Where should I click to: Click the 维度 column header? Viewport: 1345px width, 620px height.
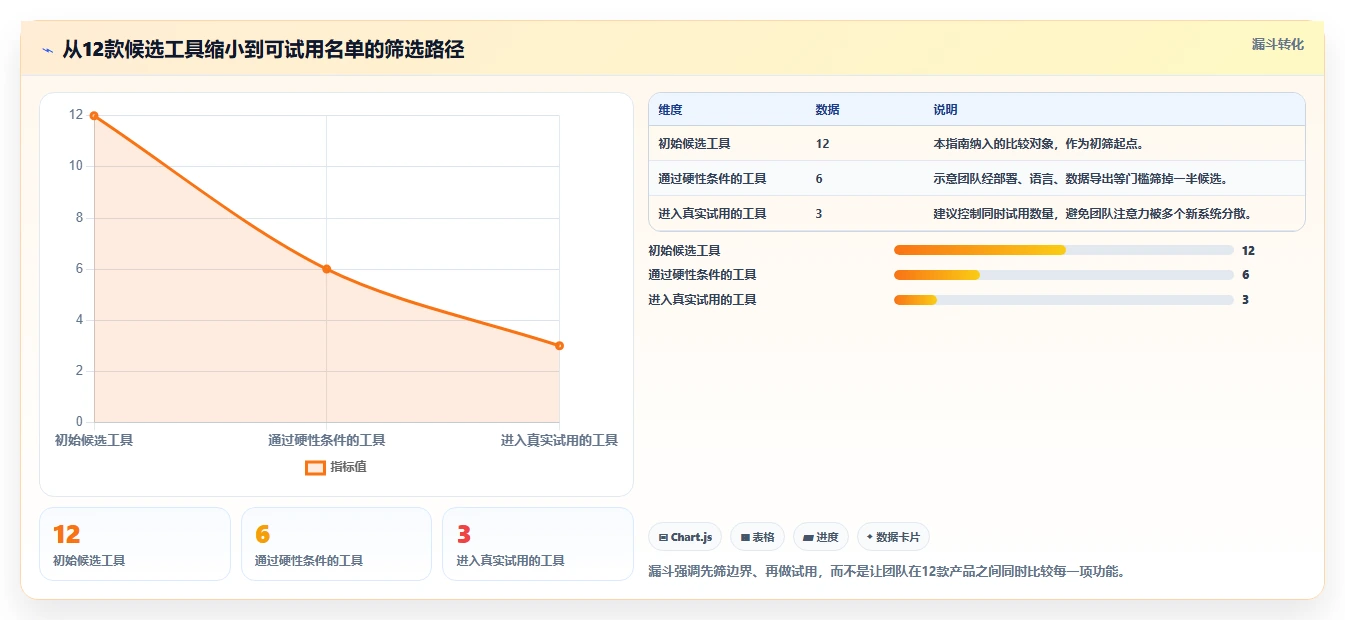click(670, 110)
